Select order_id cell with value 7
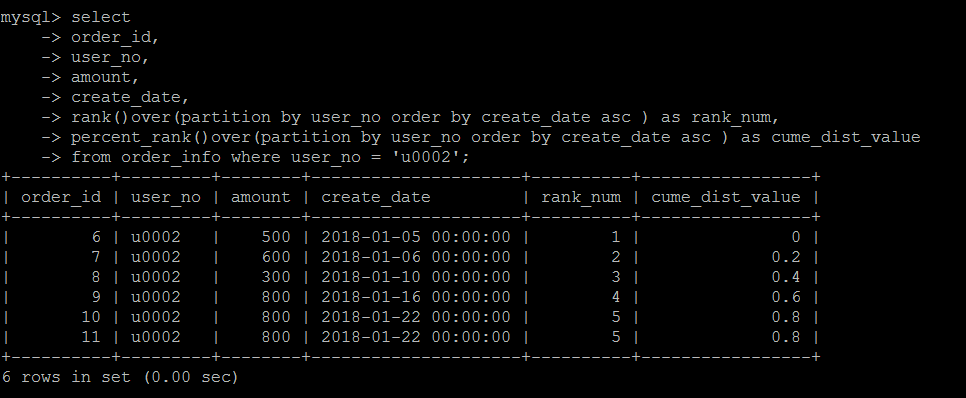This screenshot has width=966, height=398. (x=95, y=257)
